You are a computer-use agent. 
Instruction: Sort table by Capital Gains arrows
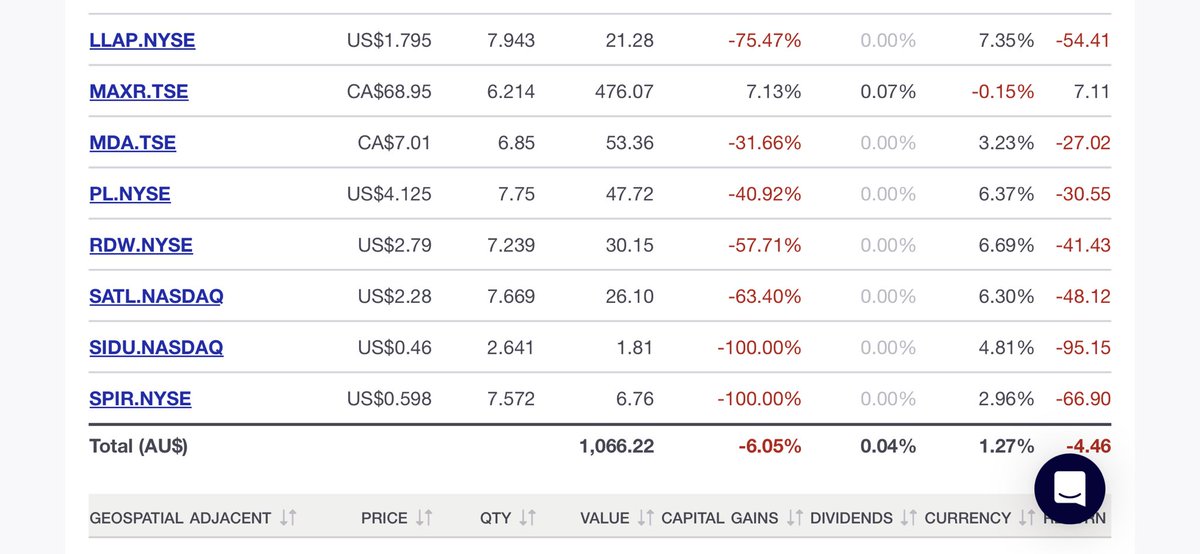point(795,518)
